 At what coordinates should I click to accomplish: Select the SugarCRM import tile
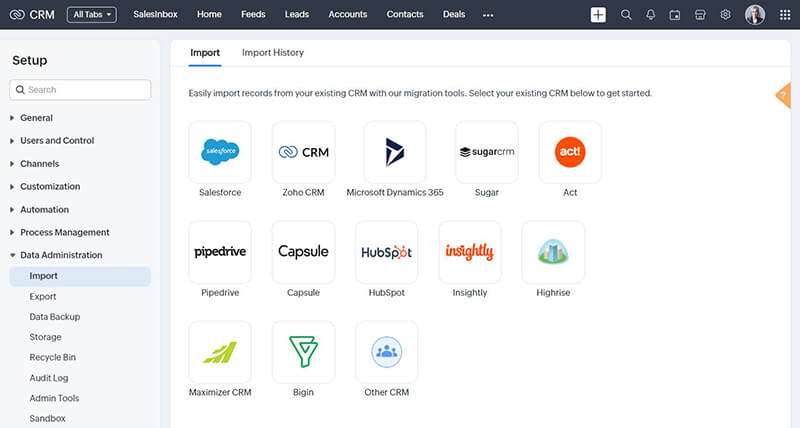tap(487, 152)
